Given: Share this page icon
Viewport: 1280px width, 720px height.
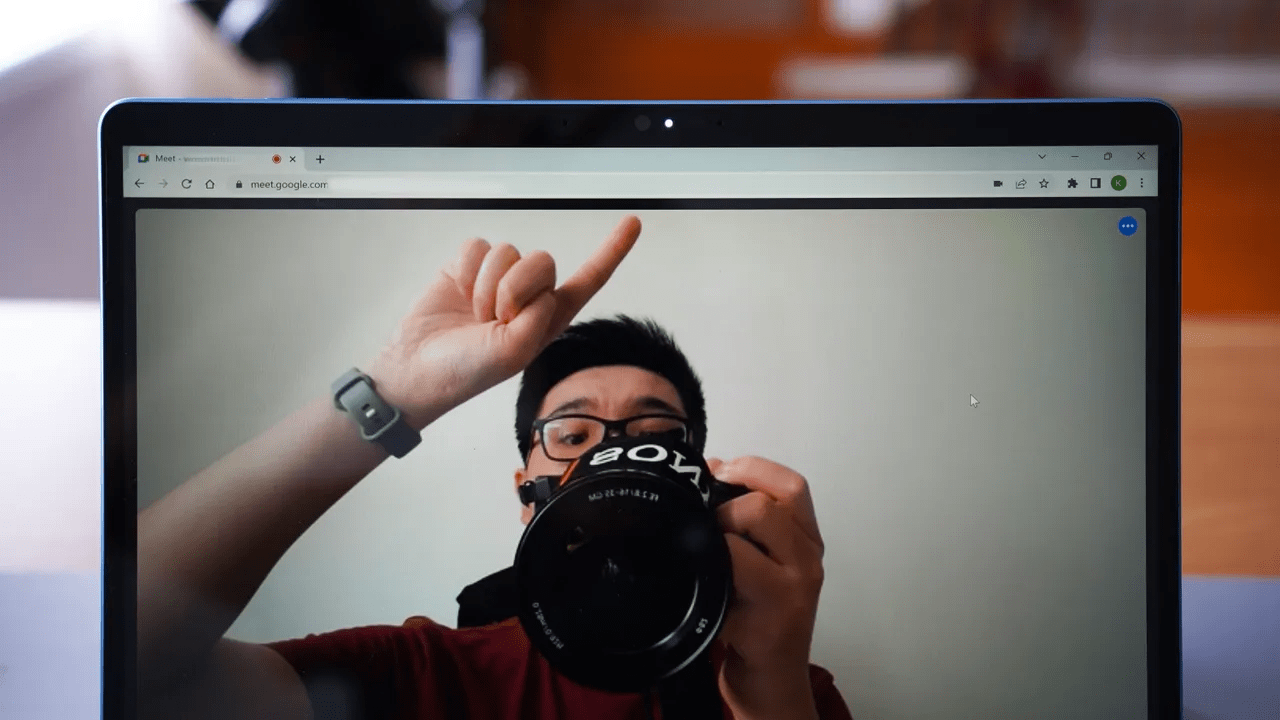Looking at the screenshot, I should tap(1021, 184).
